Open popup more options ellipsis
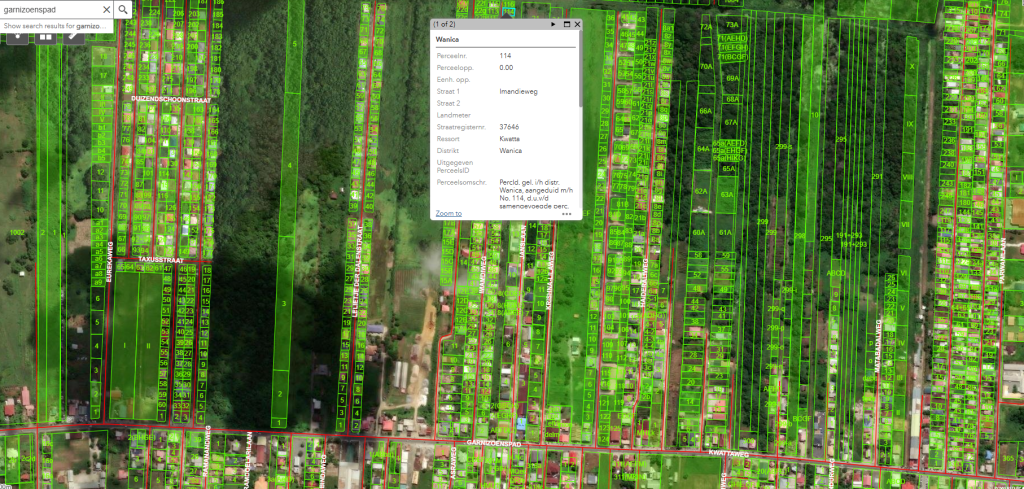This screenshot has height=489, width=1024. 567,213
